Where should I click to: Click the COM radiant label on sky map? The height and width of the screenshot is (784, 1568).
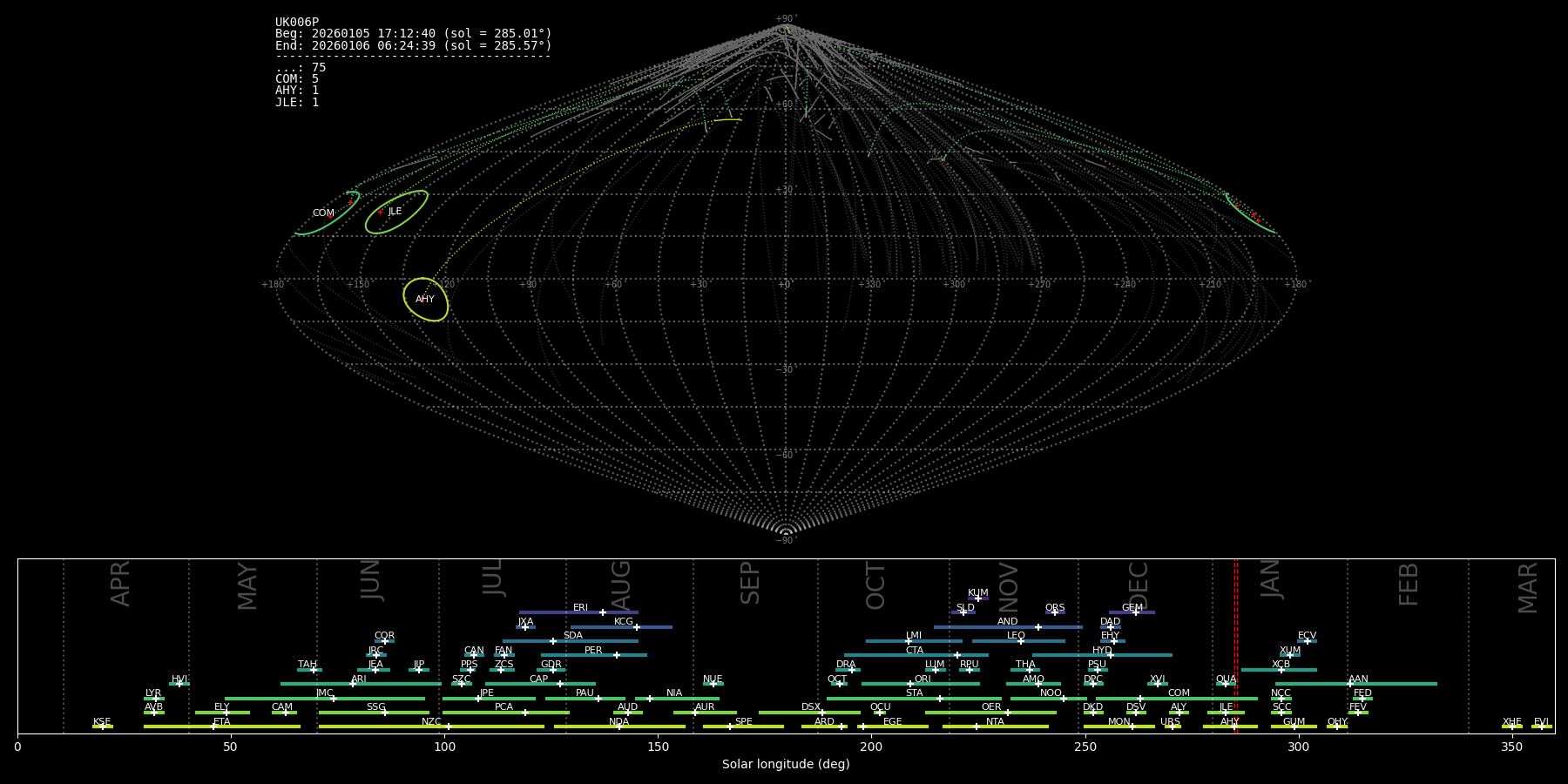coord(323,213)
